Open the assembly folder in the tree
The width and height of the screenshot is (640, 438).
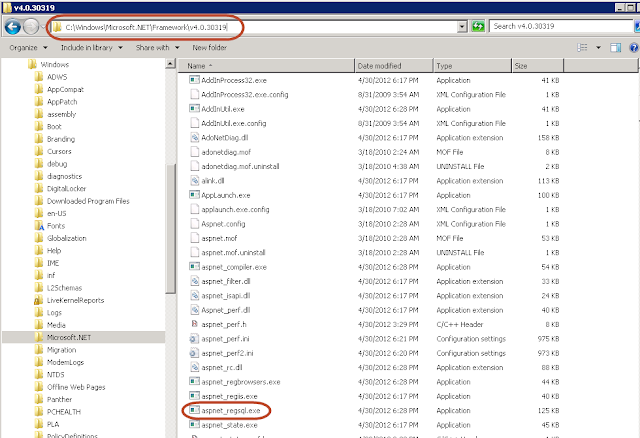click(x=61, y=114)
